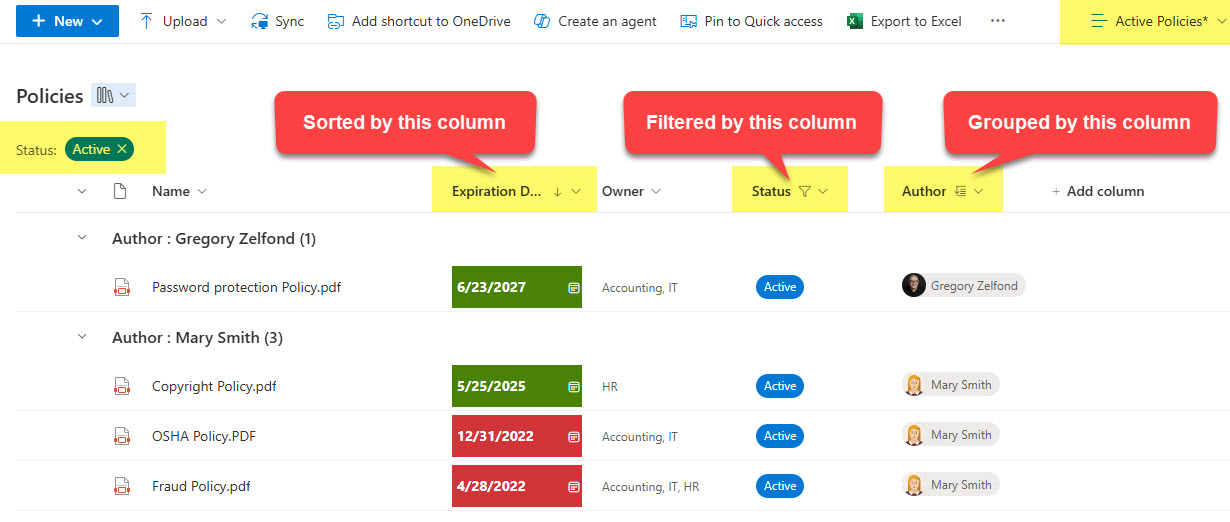Open the library switcher icon beside Policies
This screenshot has height=522, width=1230.
tap(113, 95)
